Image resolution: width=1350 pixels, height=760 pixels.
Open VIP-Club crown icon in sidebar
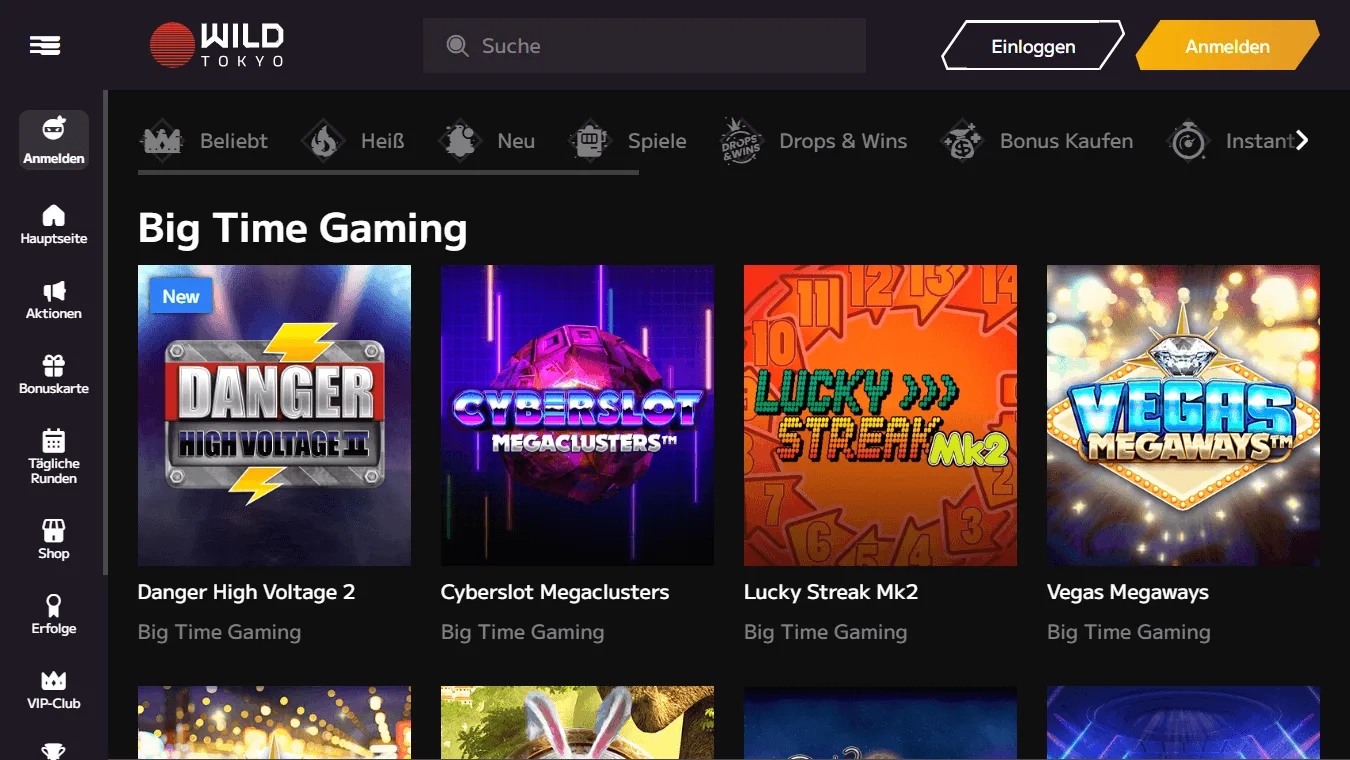54,689
